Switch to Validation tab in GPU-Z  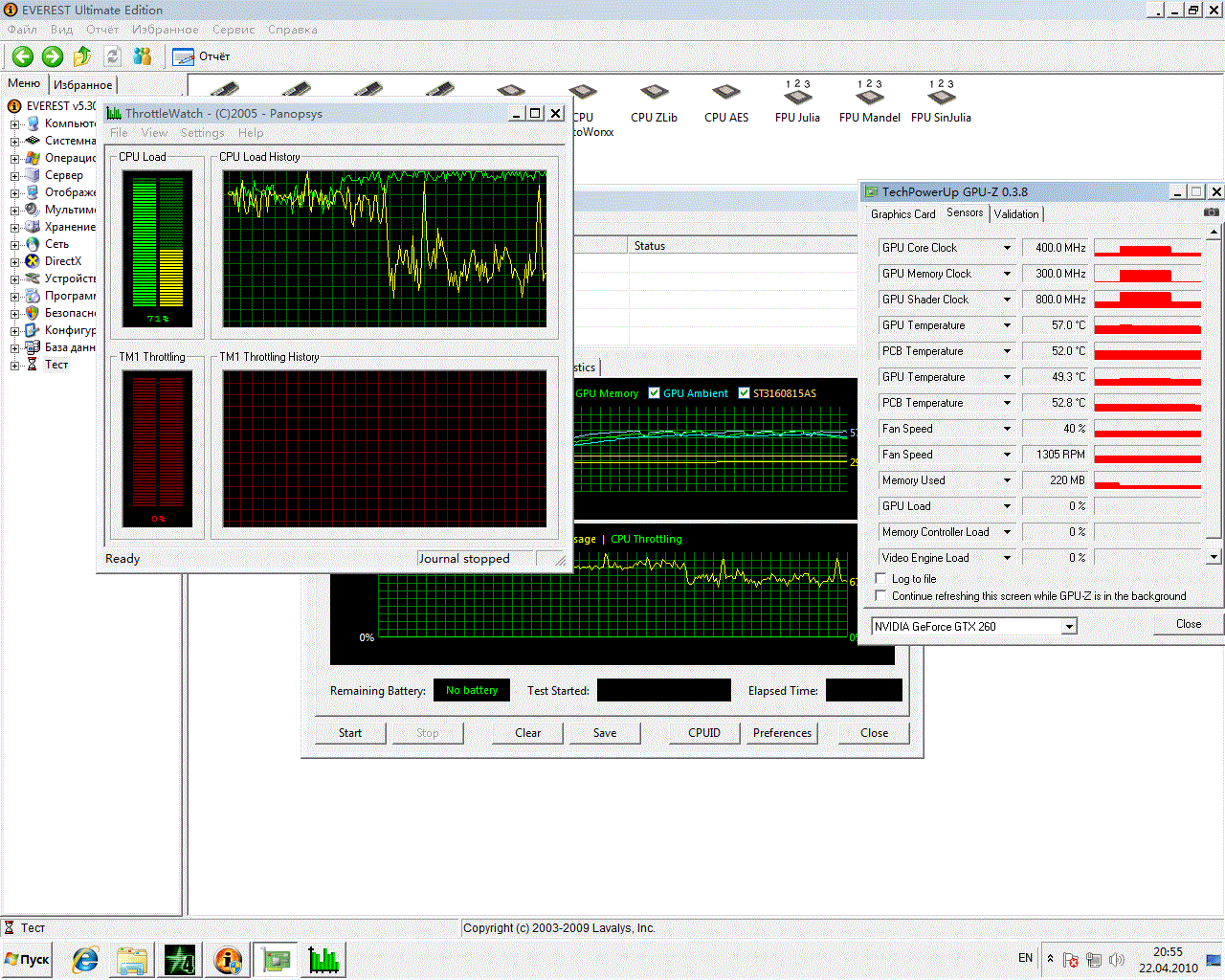click(1016, 214)
